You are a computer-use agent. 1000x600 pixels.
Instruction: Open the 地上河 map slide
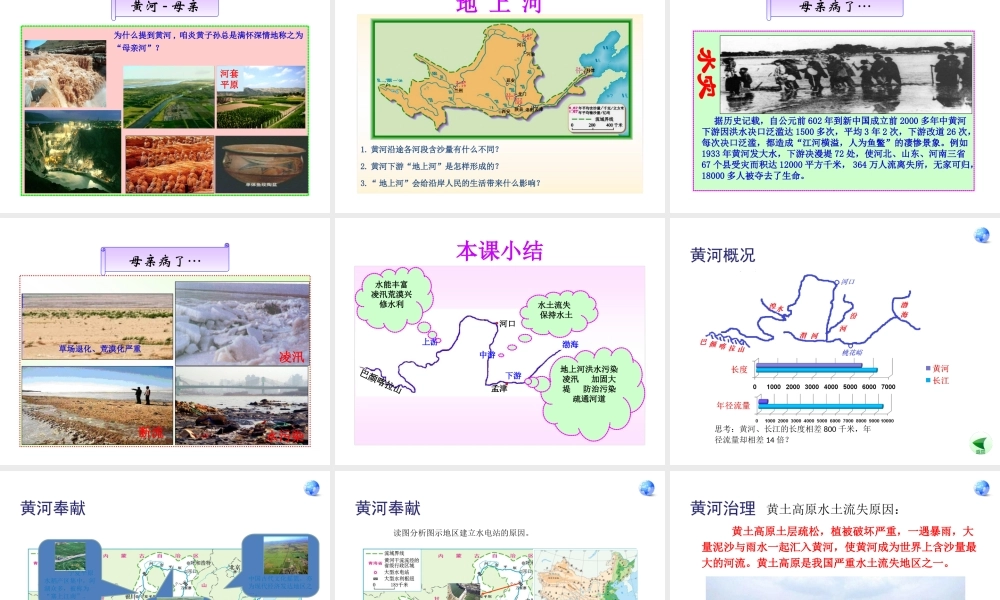(x=500, y=106)
